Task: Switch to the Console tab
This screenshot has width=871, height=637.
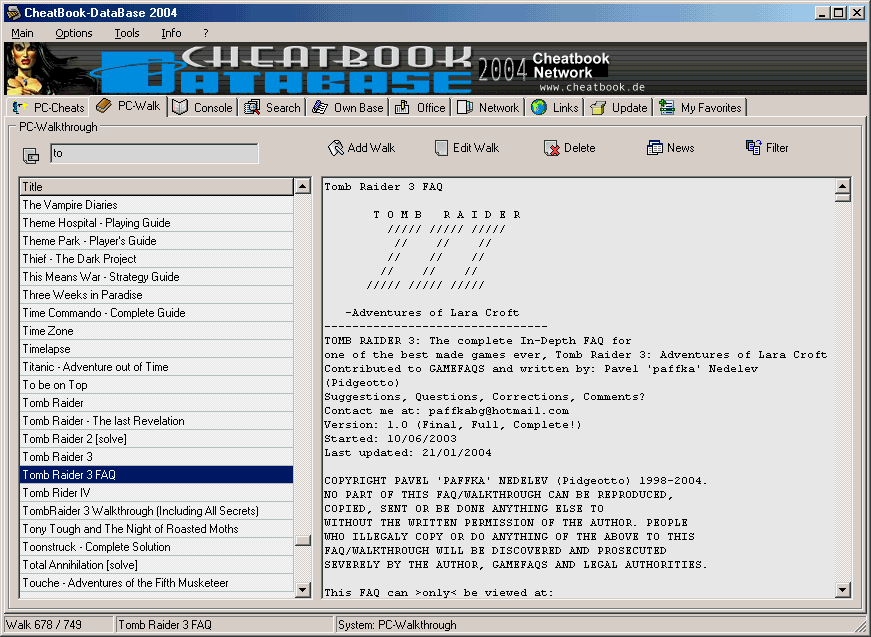Action: pos(202,108)
